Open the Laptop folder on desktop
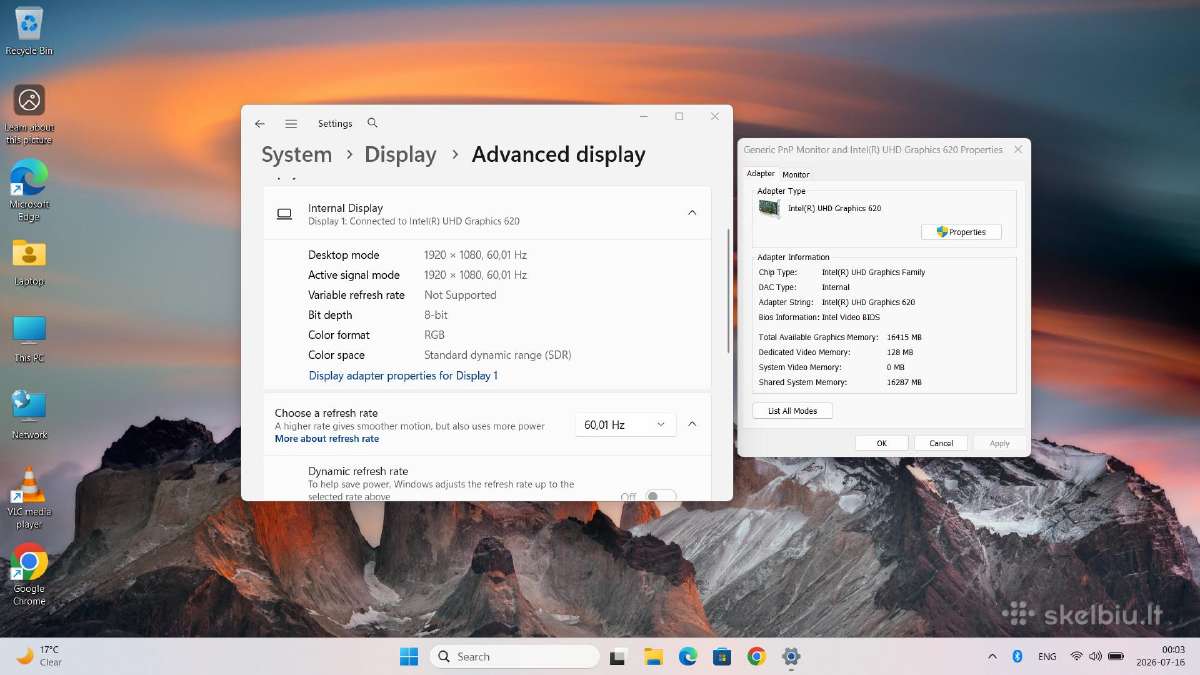This screenshot has width=1200, height=675. (x=29, y=263)
